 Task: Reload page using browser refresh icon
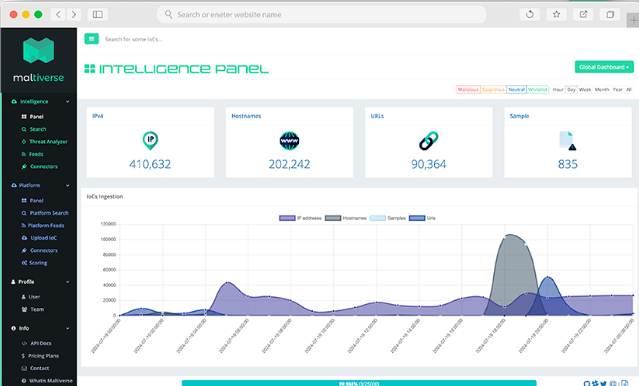[529, 14]
